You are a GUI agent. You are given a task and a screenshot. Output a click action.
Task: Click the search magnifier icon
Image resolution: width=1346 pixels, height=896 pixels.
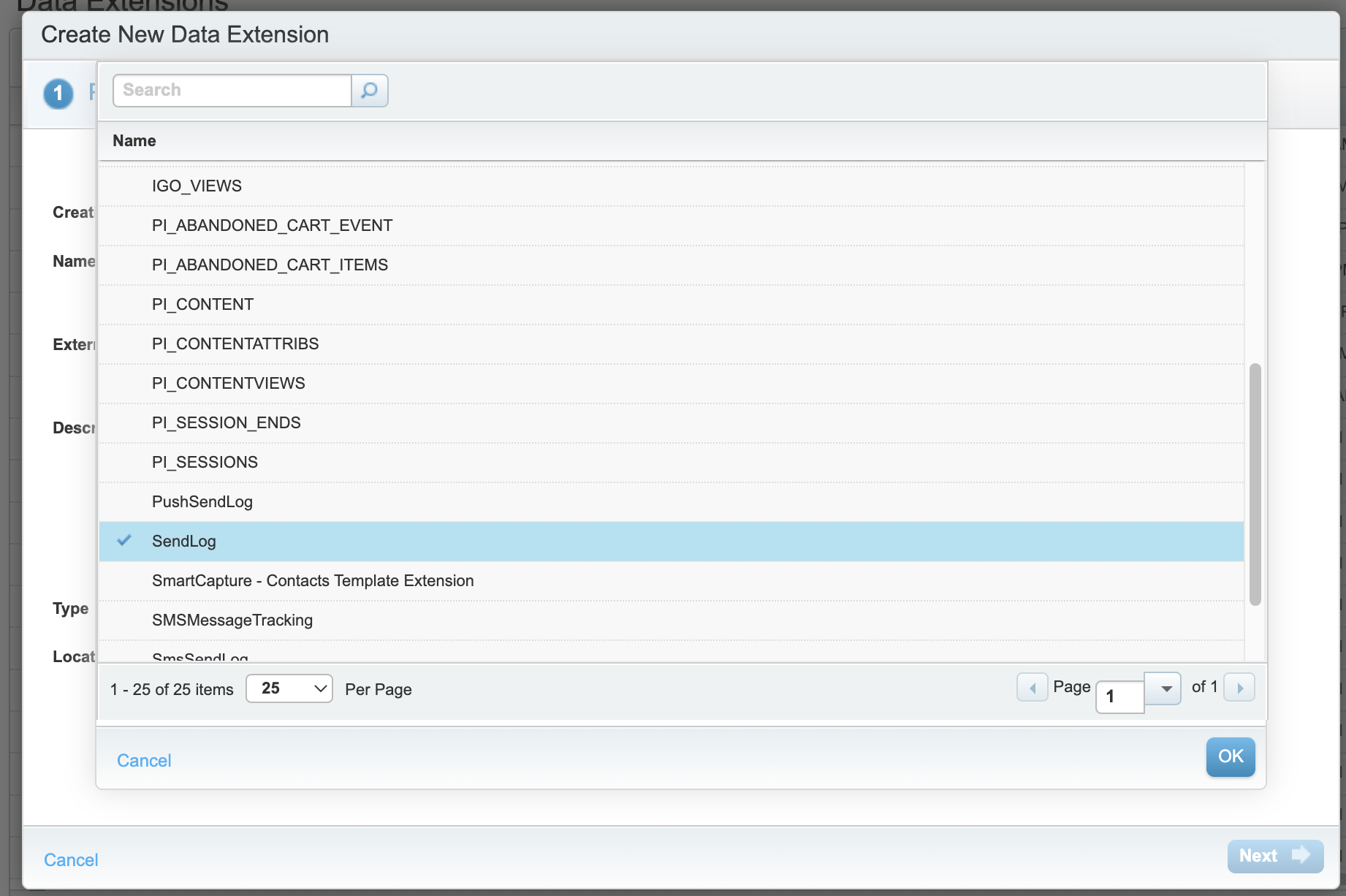[370, 91]
